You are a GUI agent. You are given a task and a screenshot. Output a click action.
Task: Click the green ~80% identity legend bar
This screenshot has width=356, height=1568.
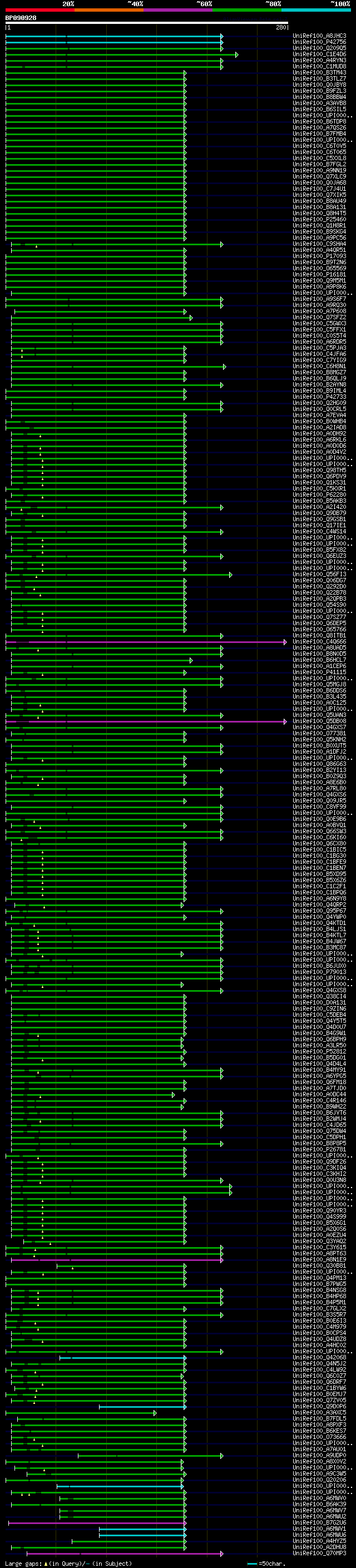[247, 10]
